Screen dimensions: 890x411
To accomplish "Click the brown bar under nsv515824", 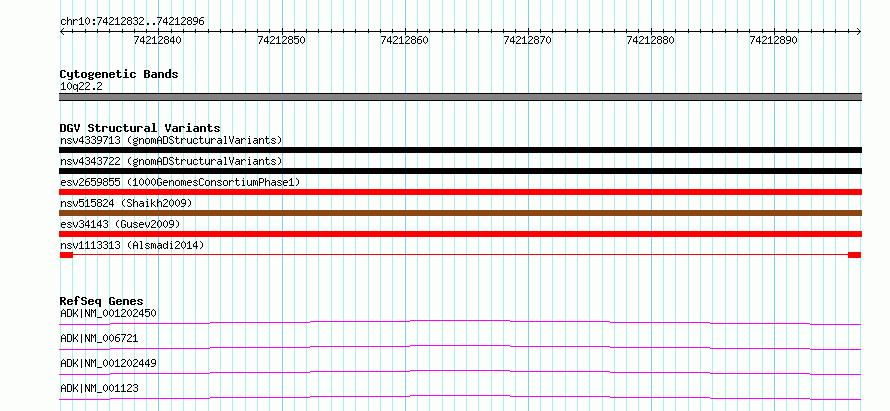I will coord(460,213).
